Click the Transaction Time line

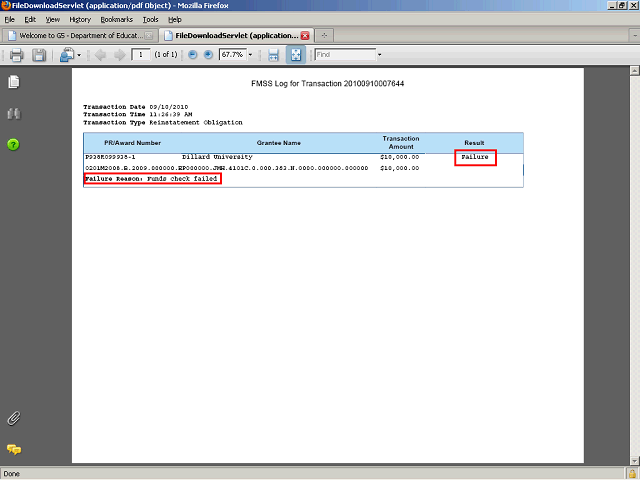[138, 114]
